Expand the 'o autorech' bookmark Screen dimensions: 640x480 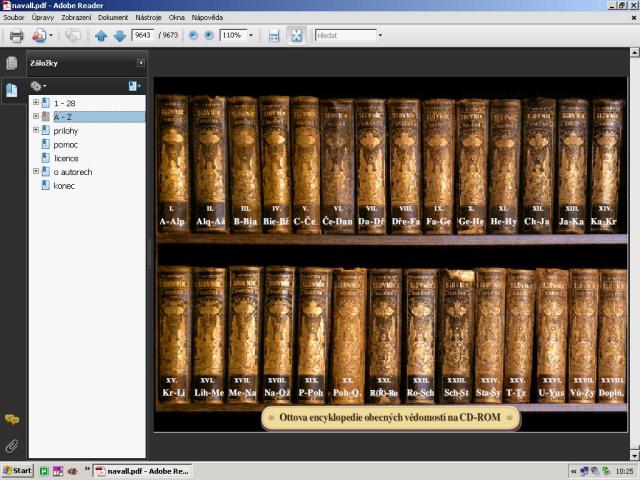click(36, 171)
